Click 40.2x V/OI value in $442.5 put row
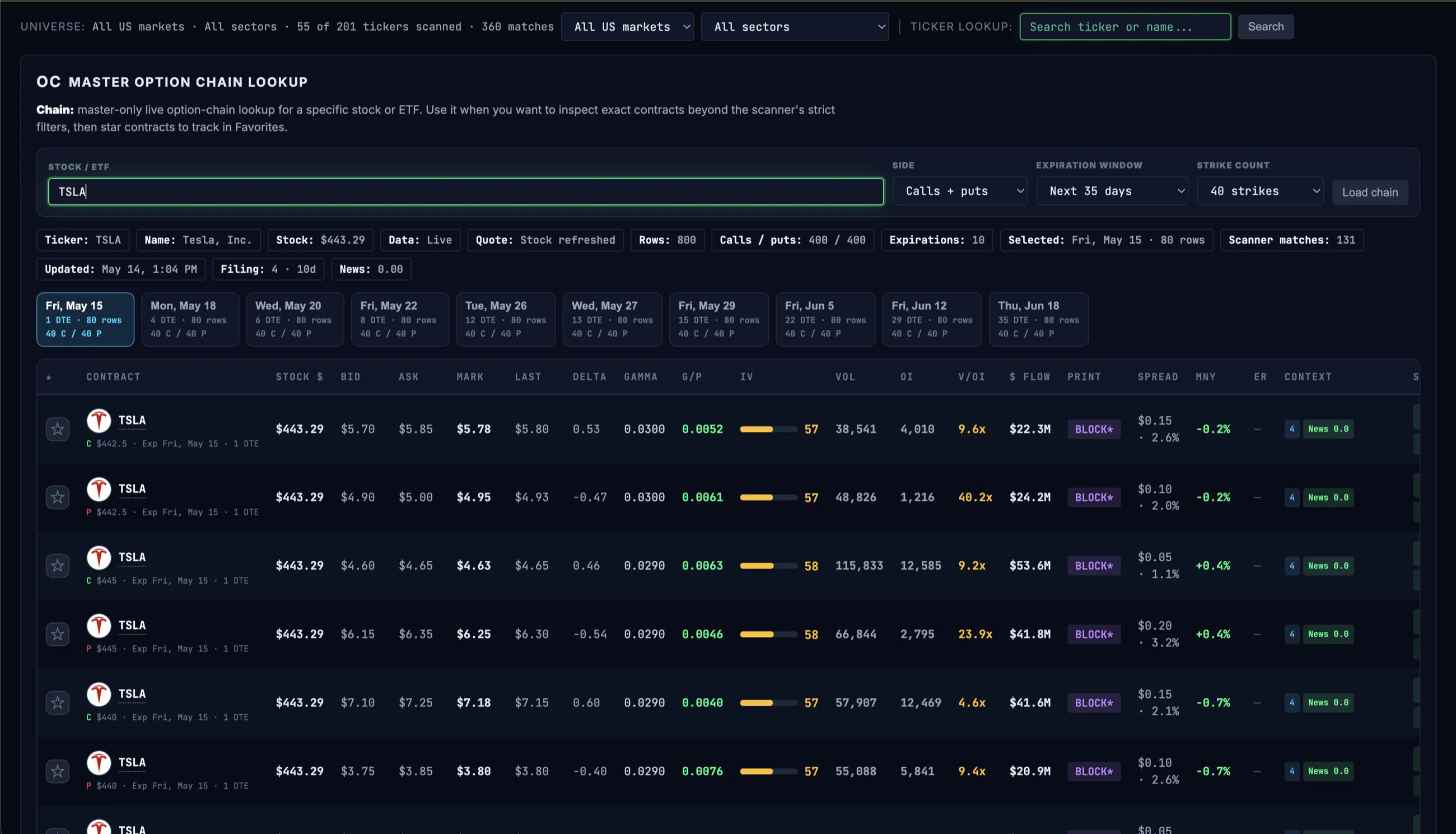Image resolution: width=1456 pixels, height=834 pixels. (x=975, y=497)
